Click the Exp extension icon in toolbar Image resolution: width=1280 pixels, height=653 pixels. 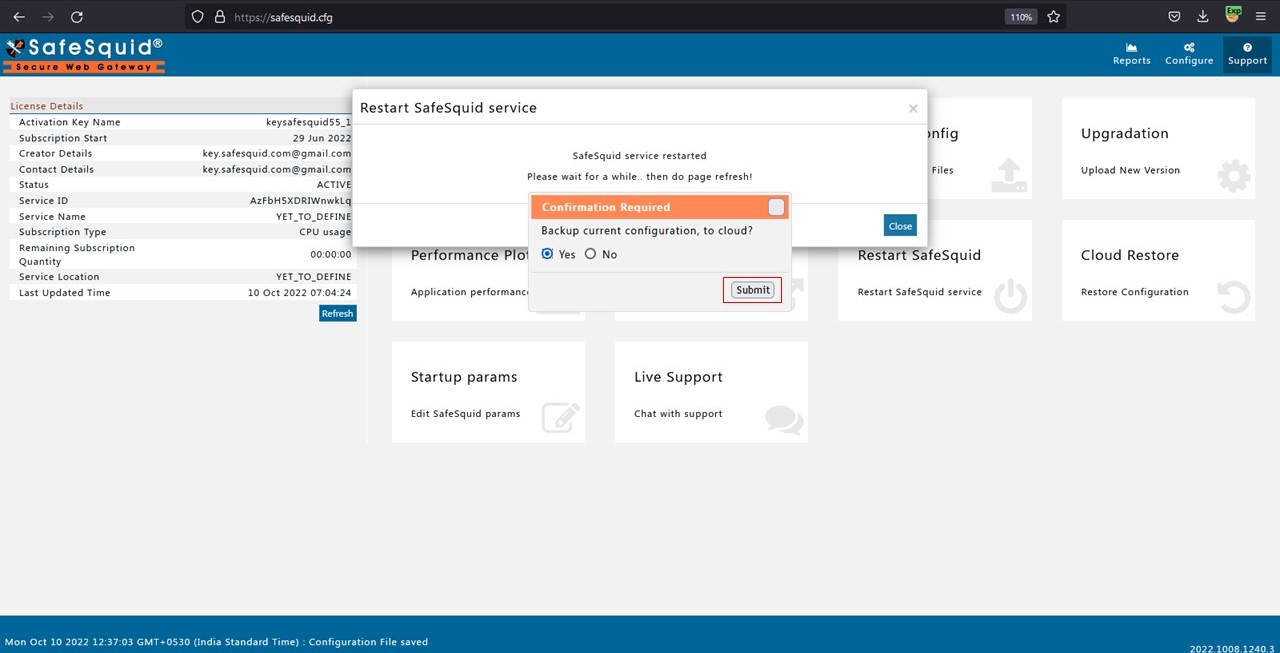(x=1233, y=15)
